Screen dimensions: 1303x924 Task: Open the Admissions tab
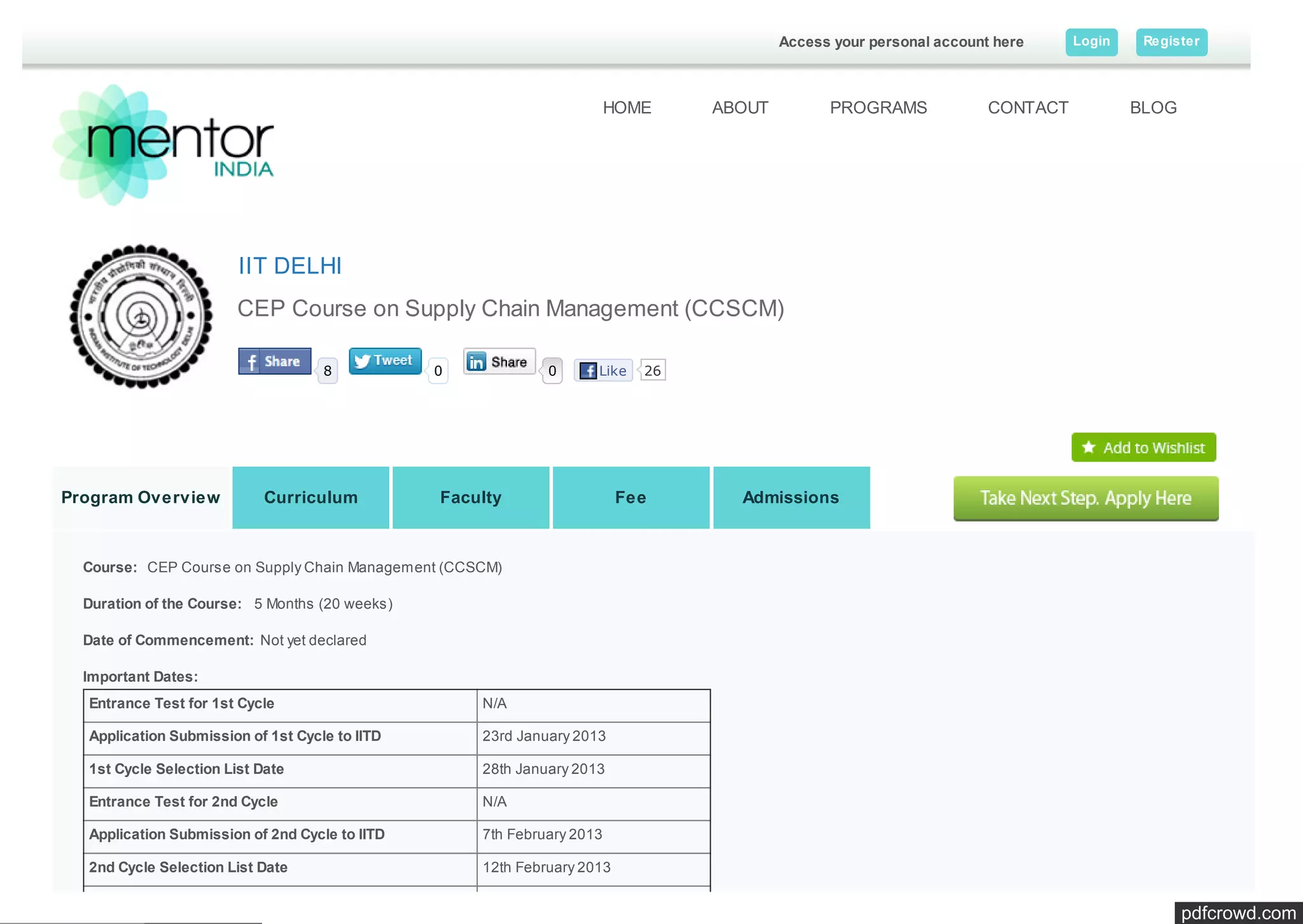click(x=791, y=497)
